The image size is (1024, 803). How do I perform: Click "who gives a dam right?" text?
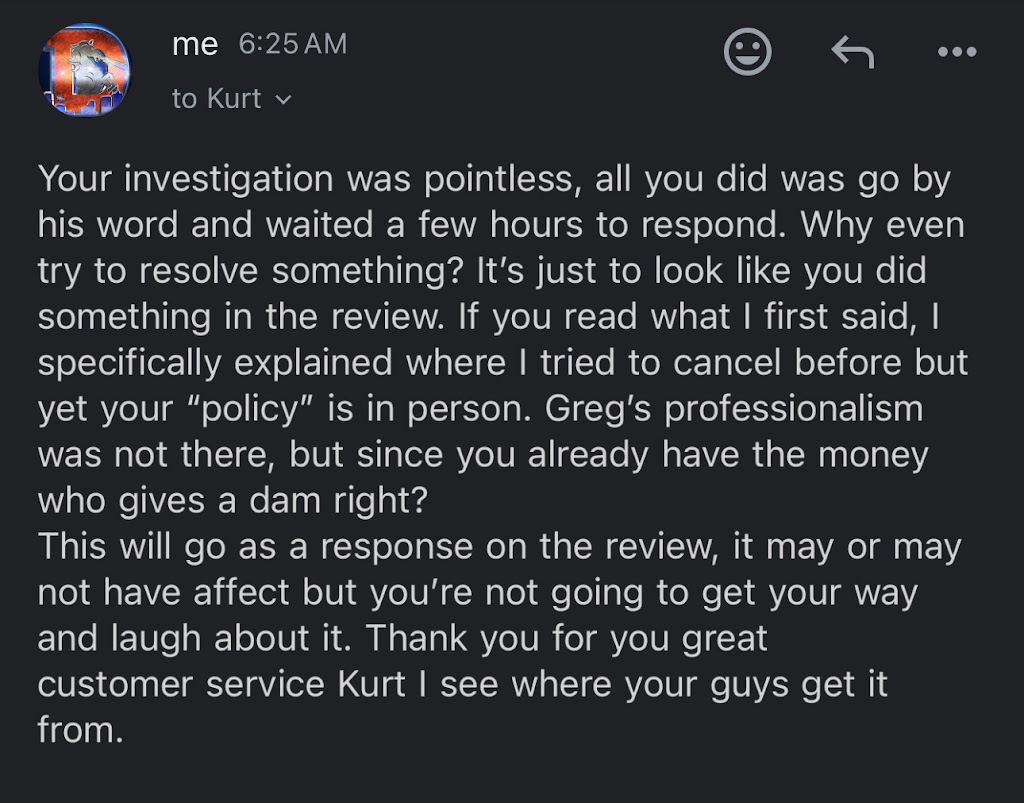click(232, 501)
